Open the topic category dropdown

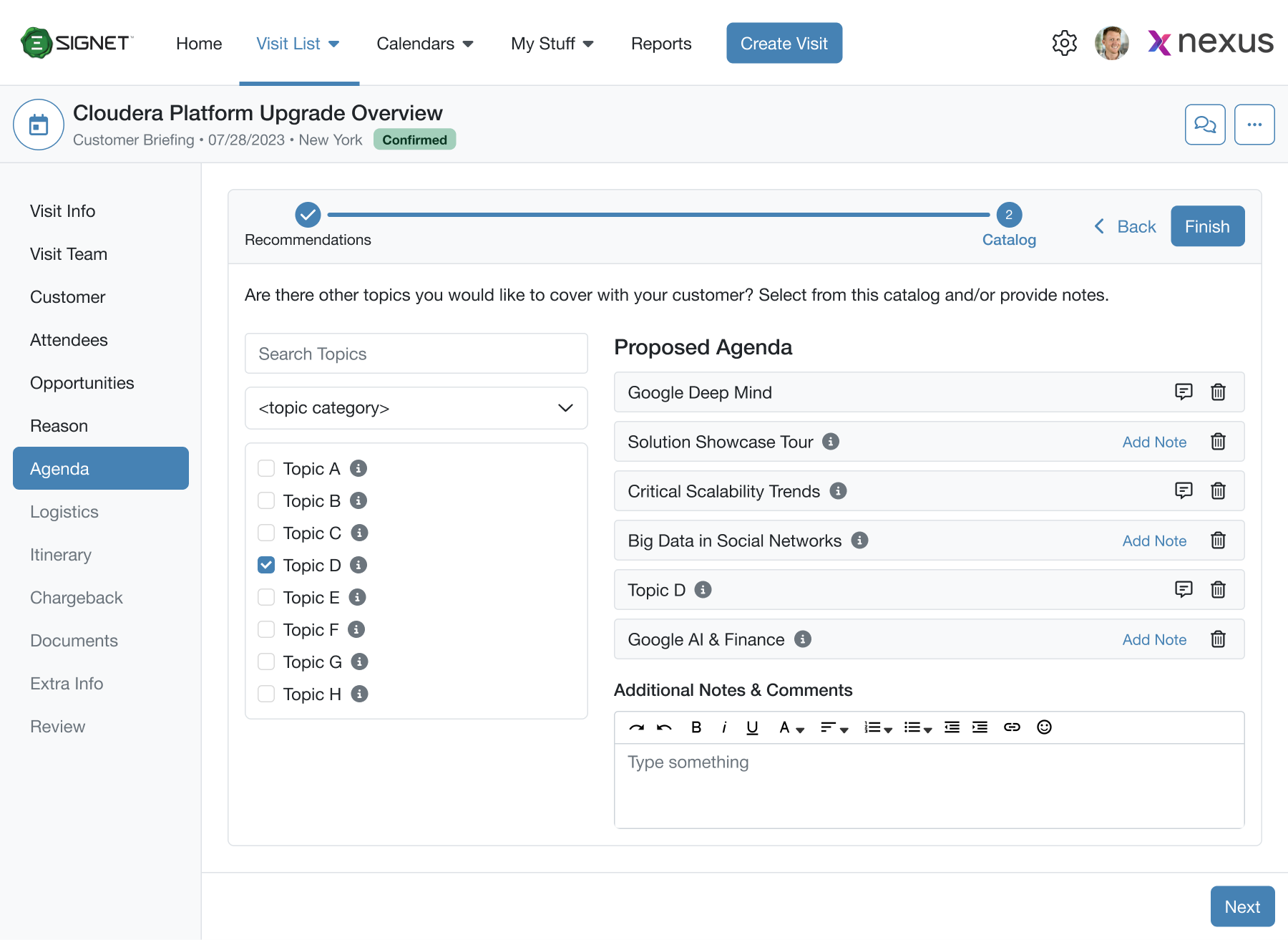pos(416,408)
